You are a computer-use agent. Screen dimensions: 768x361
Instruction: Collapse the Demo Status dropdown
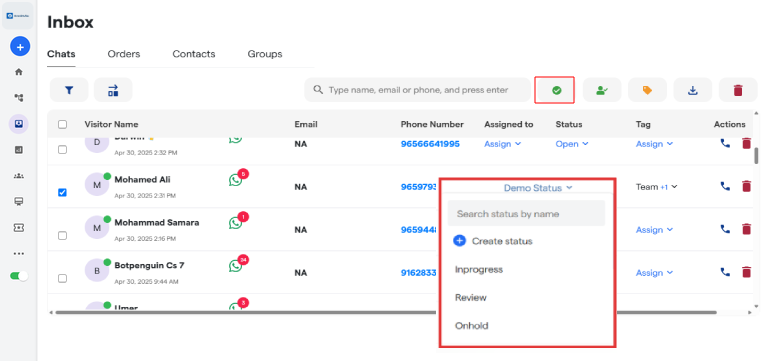538,188
